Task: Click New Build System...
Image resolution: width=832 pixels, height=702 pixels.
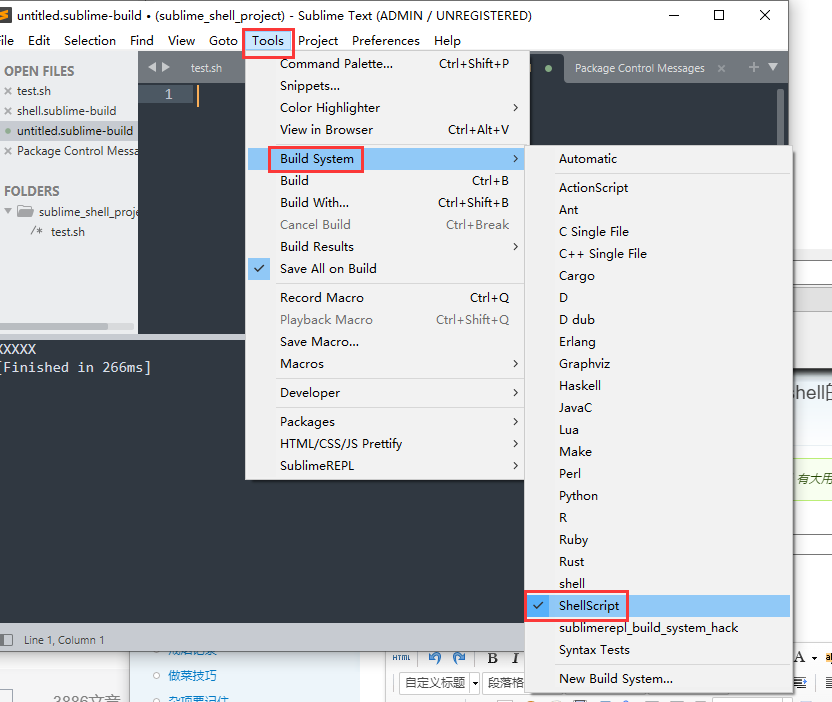Action: pos(659,679)
